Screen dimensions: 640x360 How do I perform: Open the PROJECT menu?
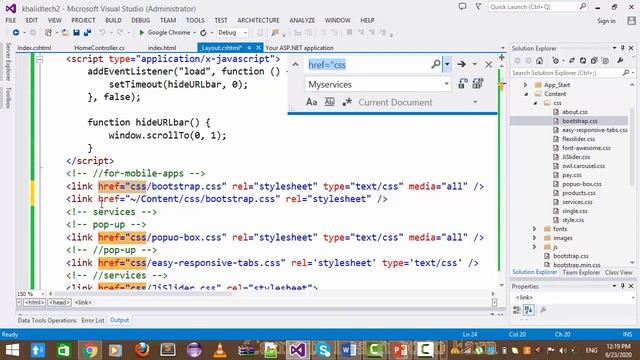click(83, 20)
